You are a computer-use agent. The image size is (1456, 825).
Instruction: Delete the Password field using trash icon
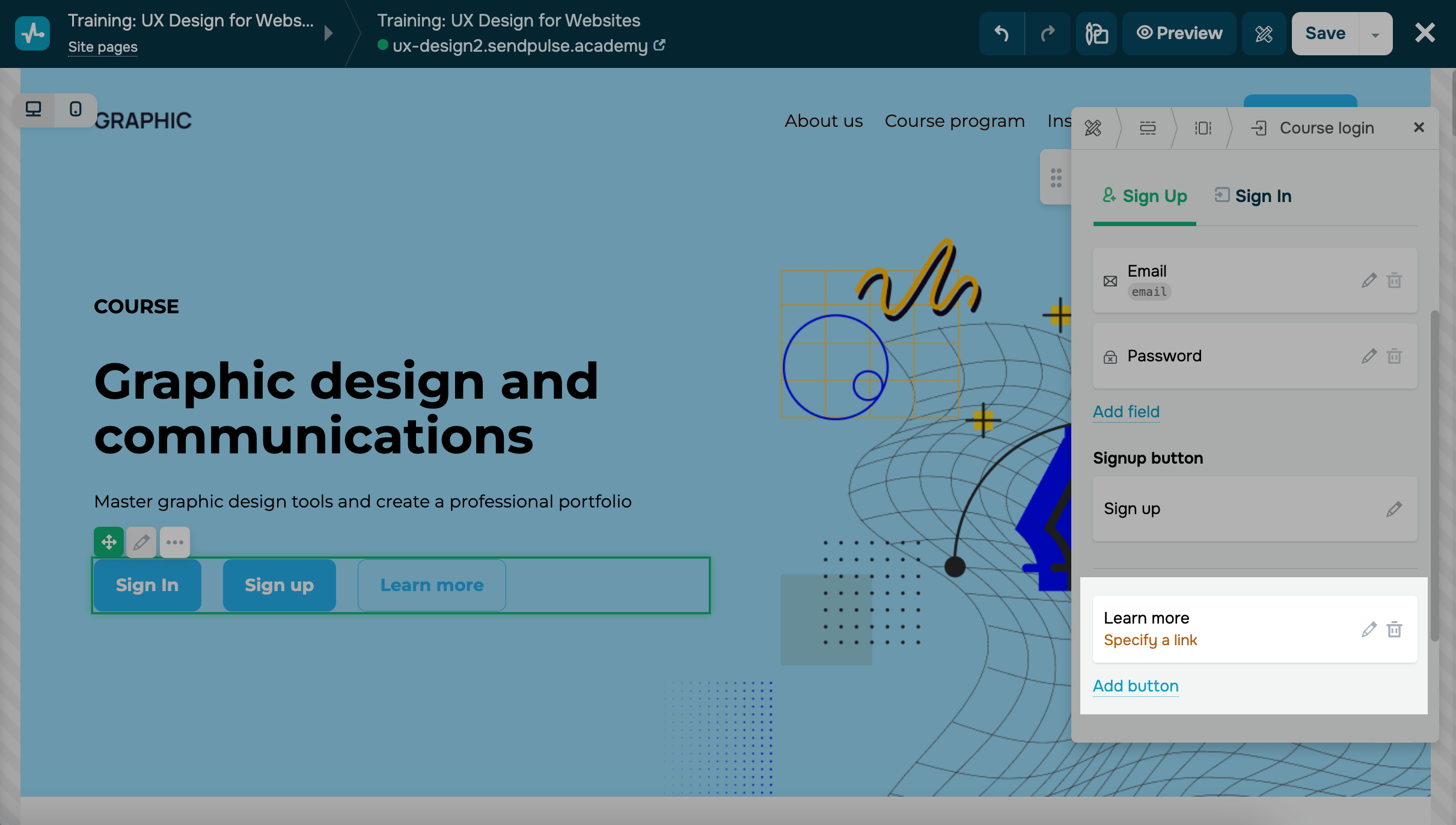click(1394, 357)
